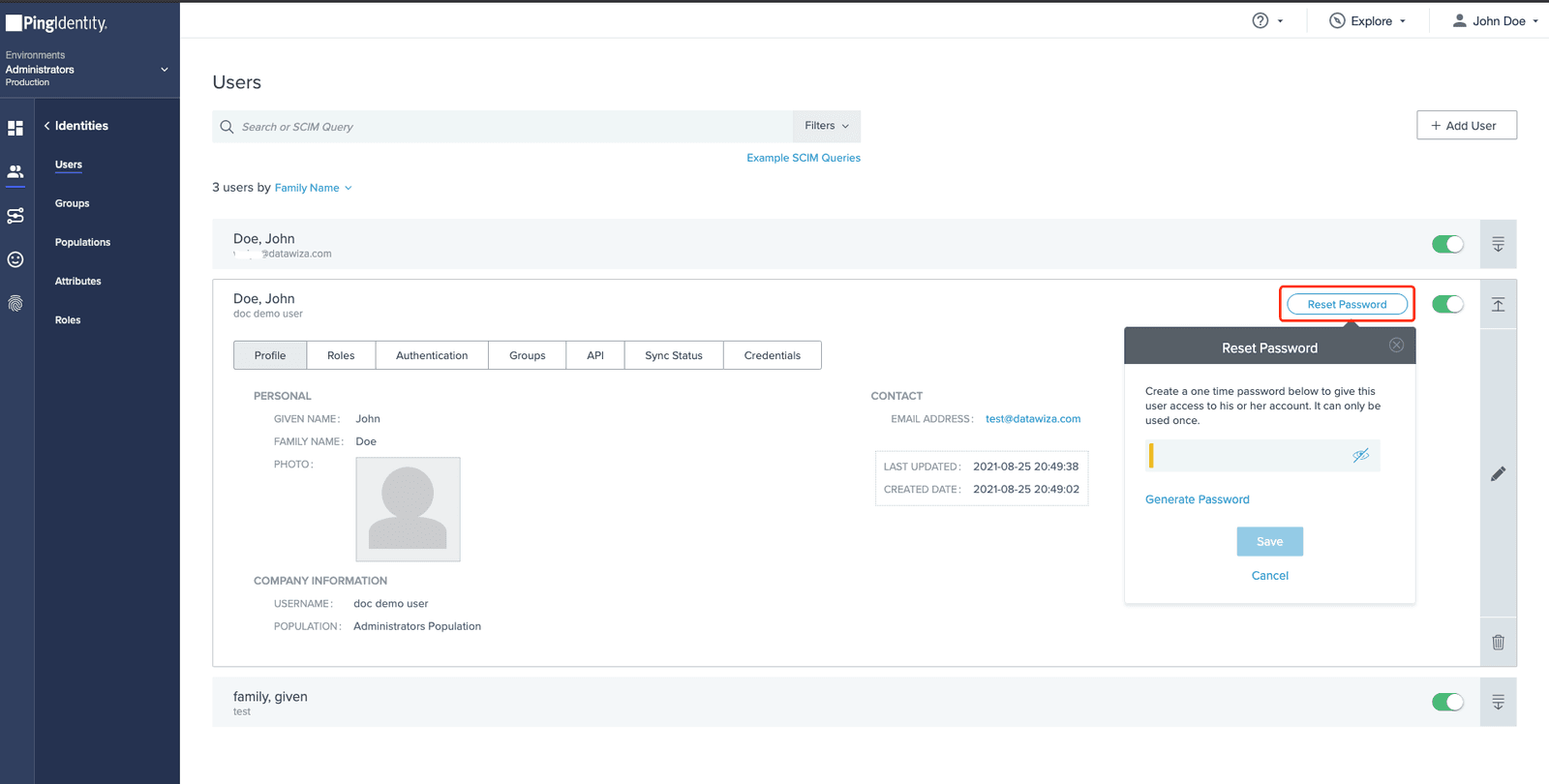Click the '2021-08-25 20:49:38' last updated value
The image size is (1549, 784).
click(1025, 467)
